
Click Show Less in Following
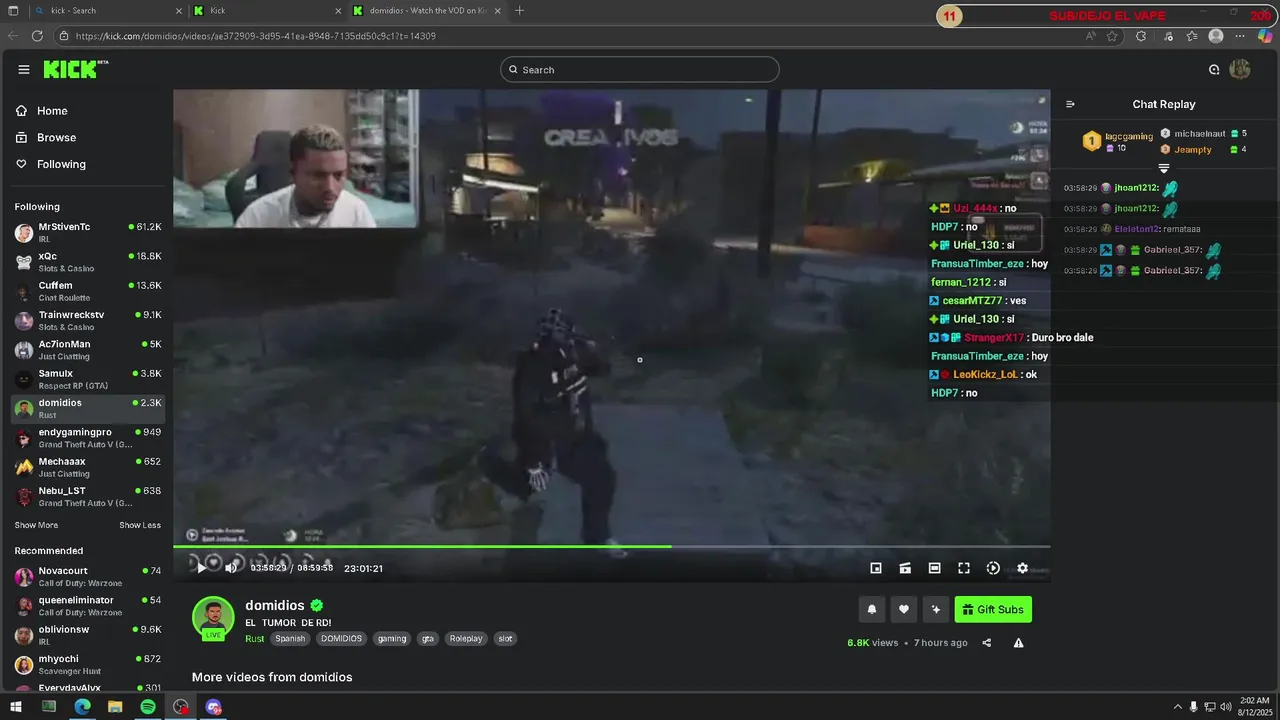140,525
